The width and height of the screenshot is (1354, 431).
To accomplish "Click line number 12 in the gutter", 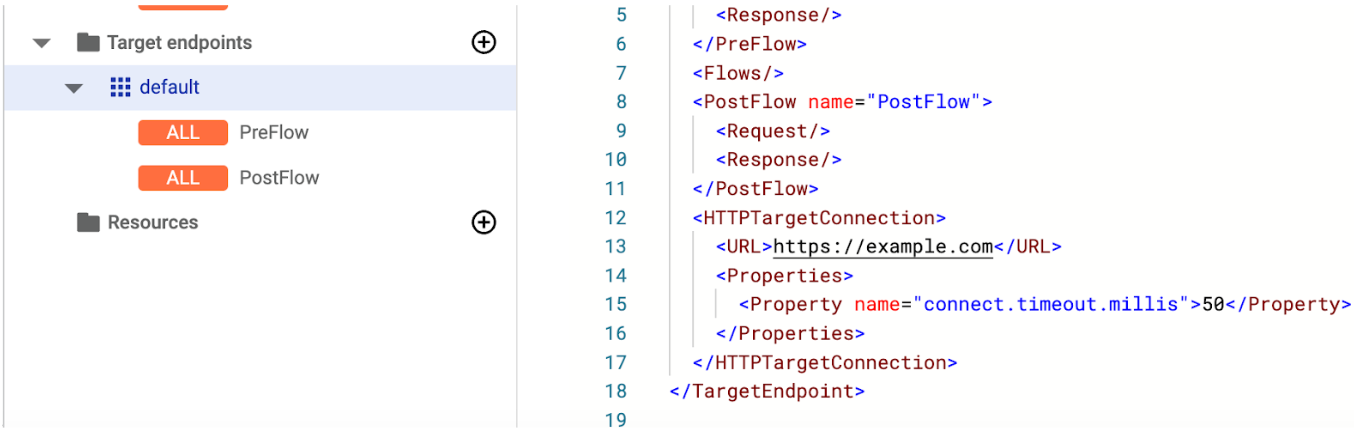I will [615, 218].
